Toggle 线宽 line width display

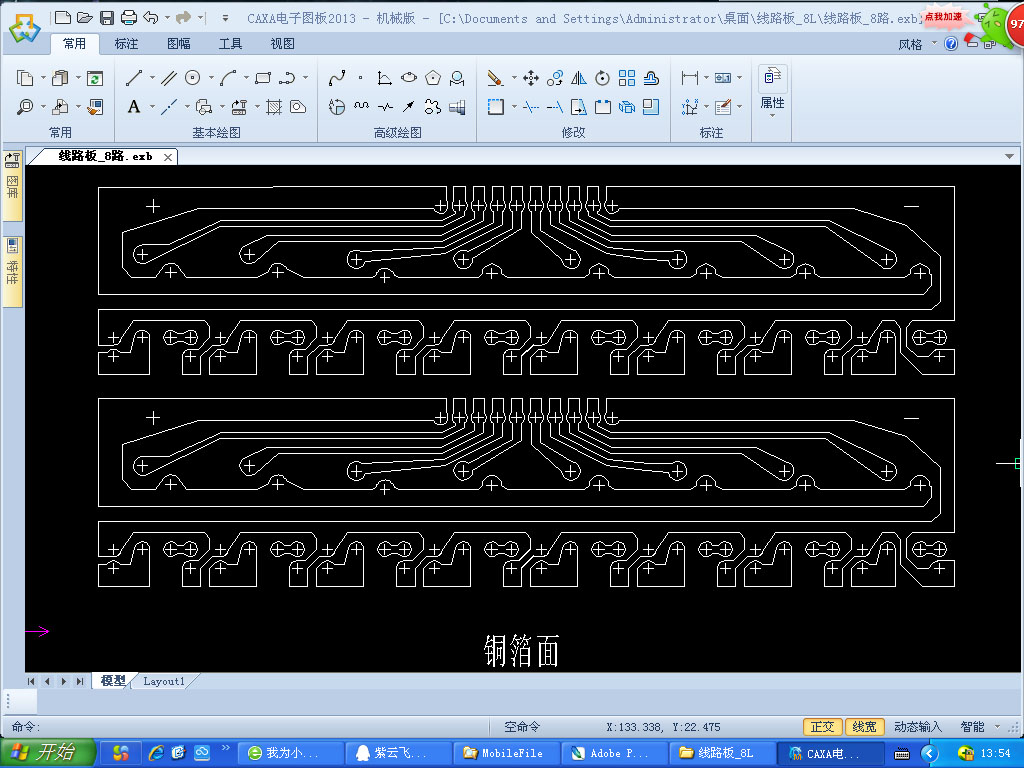[863, 727]
